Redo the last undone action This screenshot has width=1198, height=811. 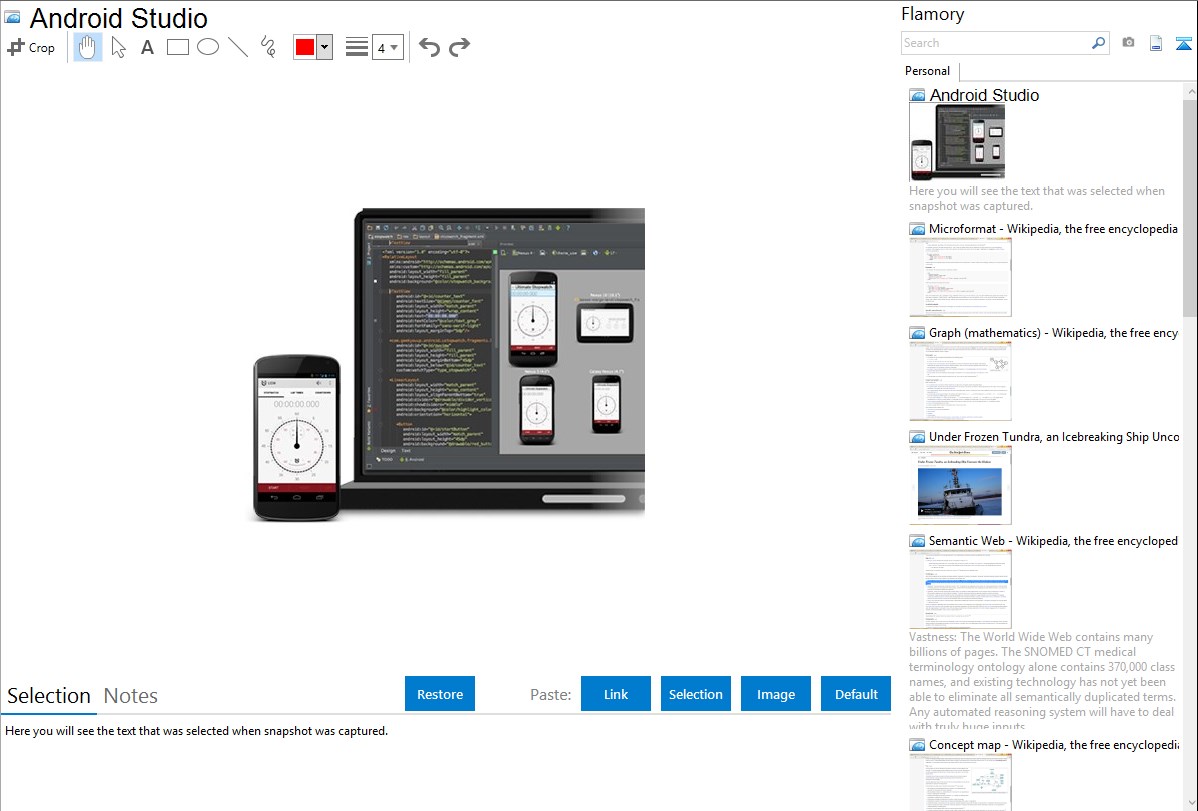click(459, 47)
